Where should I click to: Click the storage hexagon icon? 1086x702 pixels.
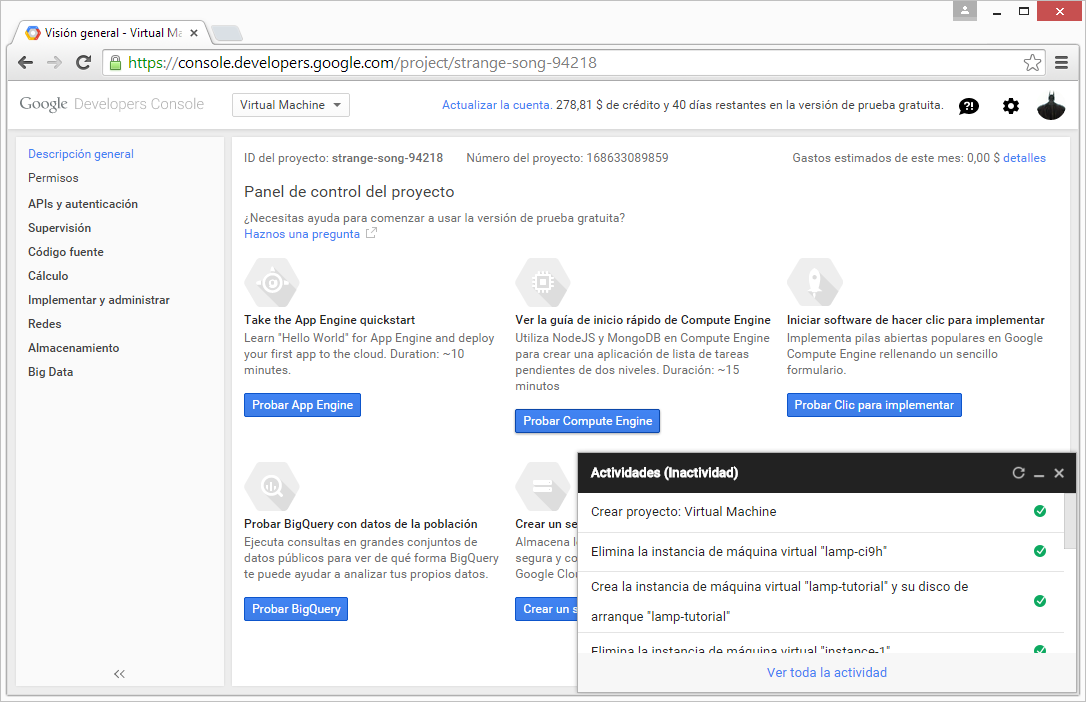coord(543,486)
